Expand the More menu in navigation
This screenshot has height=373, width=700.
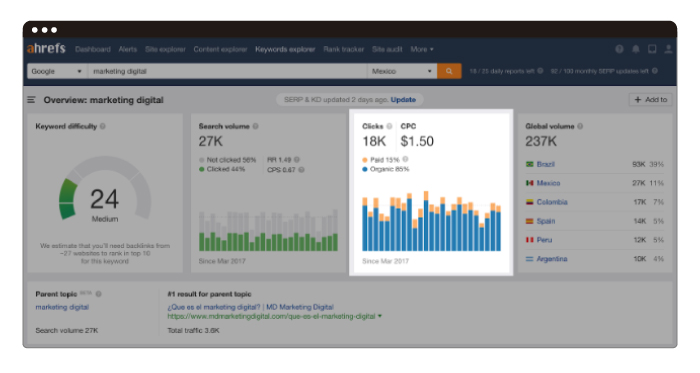click(422, 49)
